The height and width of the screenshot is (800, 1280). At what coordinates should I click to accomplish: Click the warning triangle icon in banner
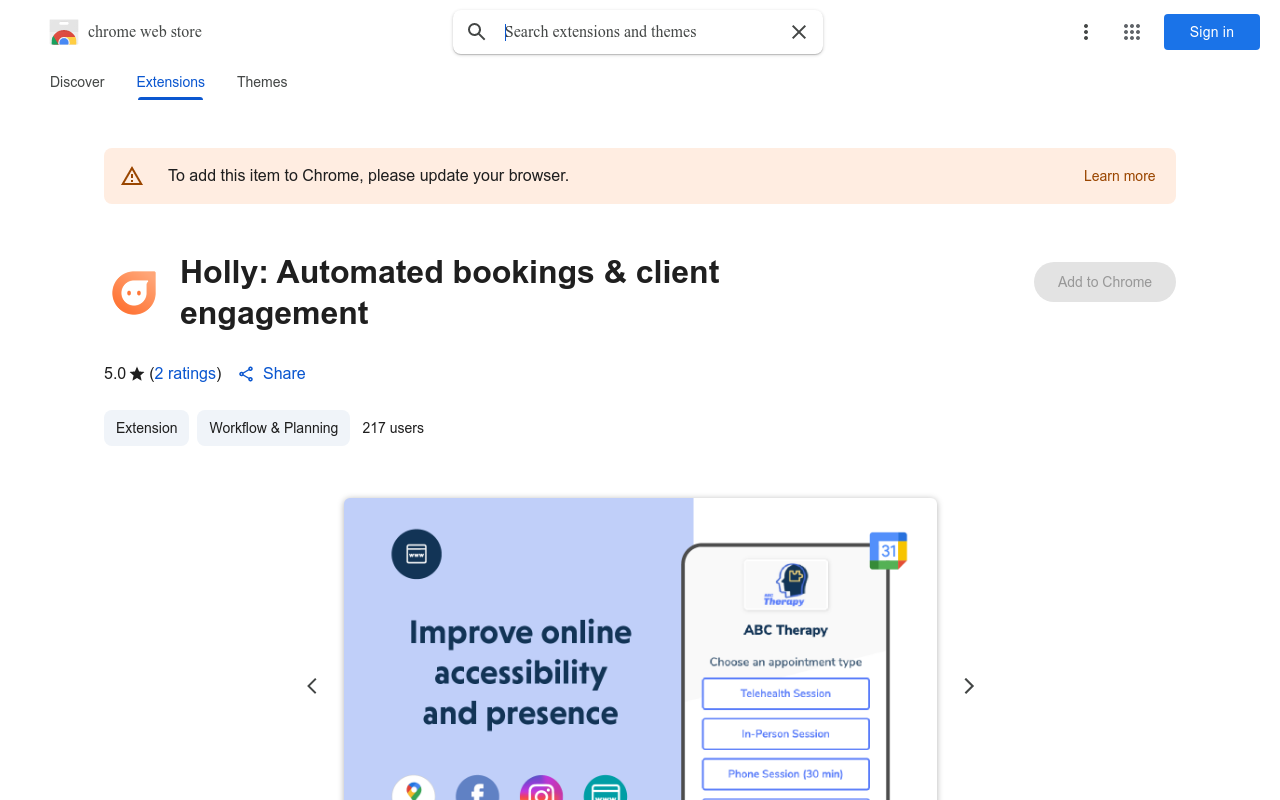pos(132,176)
